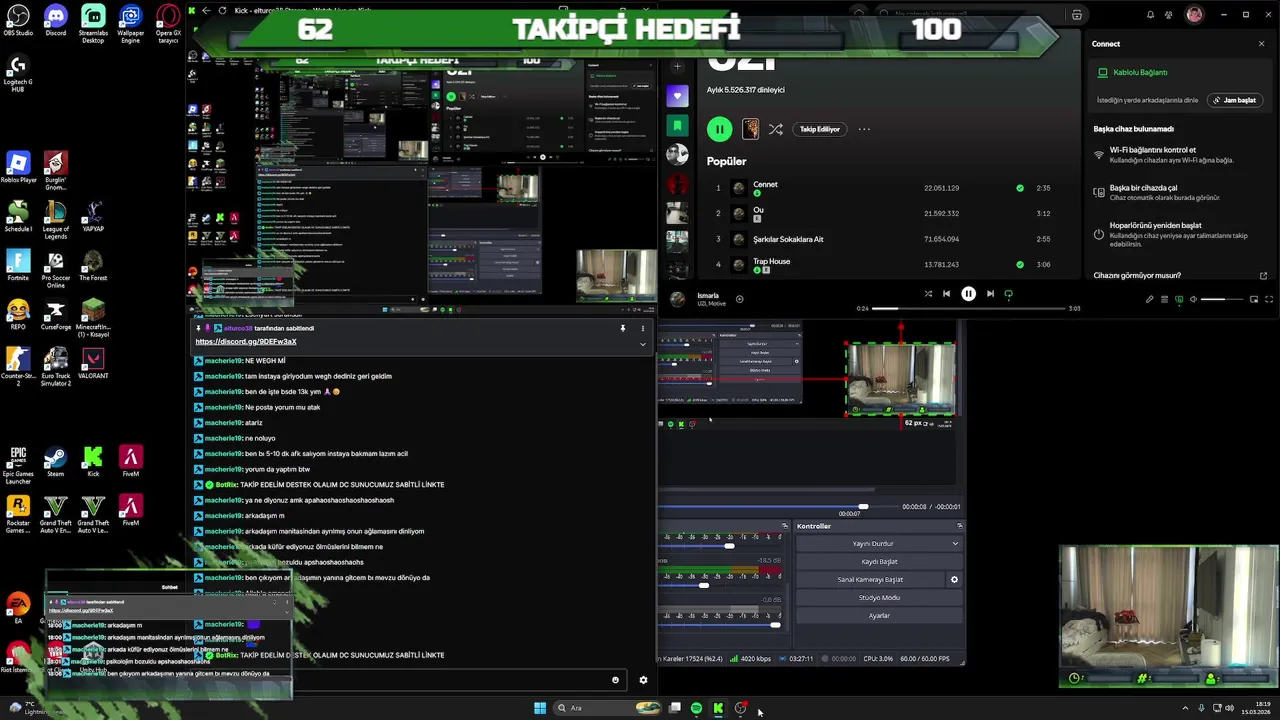
Task: Pop out the OBS audio mixer dock
Action: 785,526
